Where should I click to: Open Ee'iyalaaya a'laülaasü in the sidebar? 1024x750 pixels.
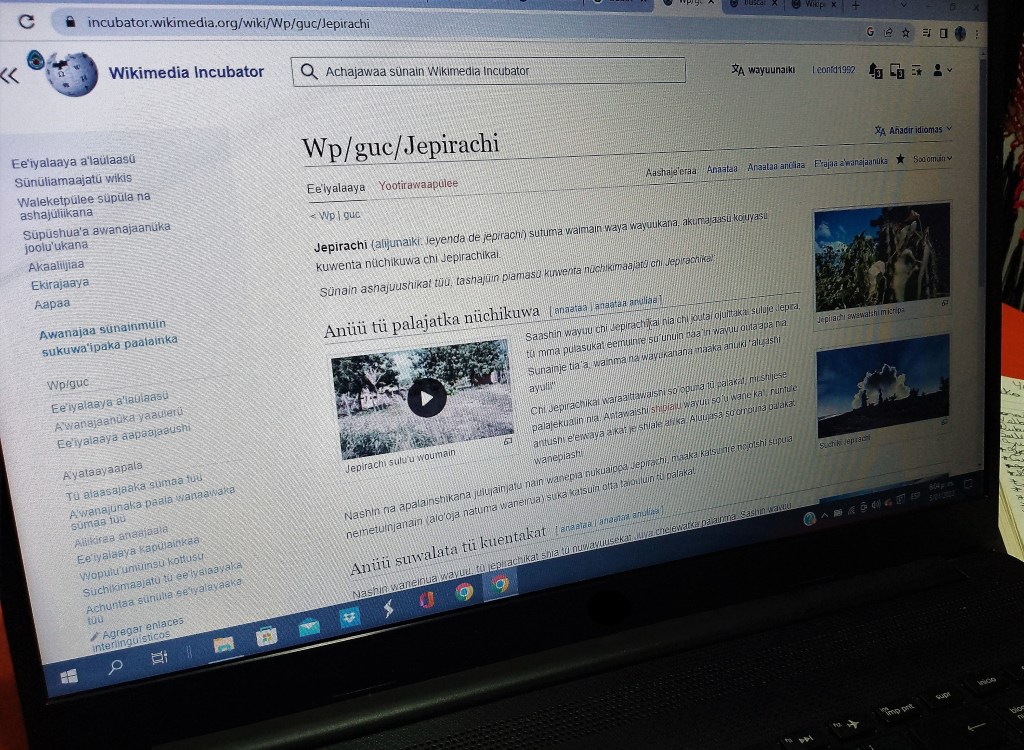pyautogui.click(x=73, y=161)
